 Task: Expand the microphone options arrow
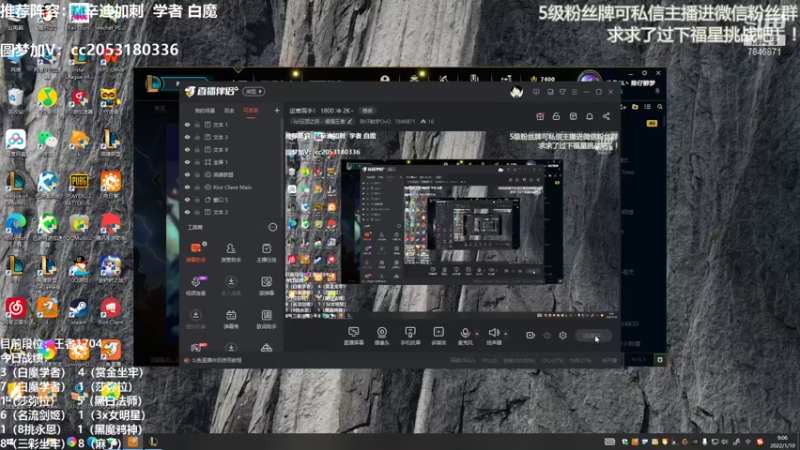[477, 334]
